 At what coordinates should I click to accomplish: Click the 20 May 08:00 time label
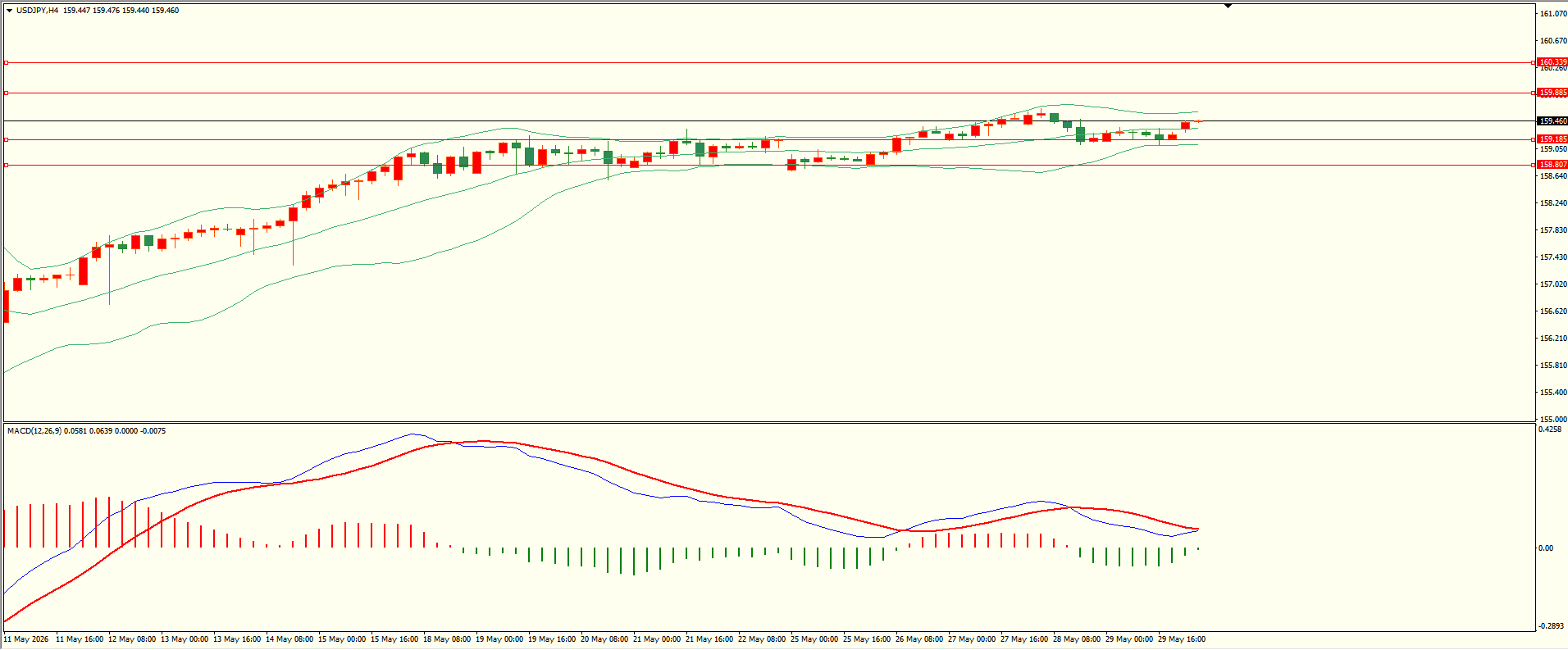click(604, 639)
